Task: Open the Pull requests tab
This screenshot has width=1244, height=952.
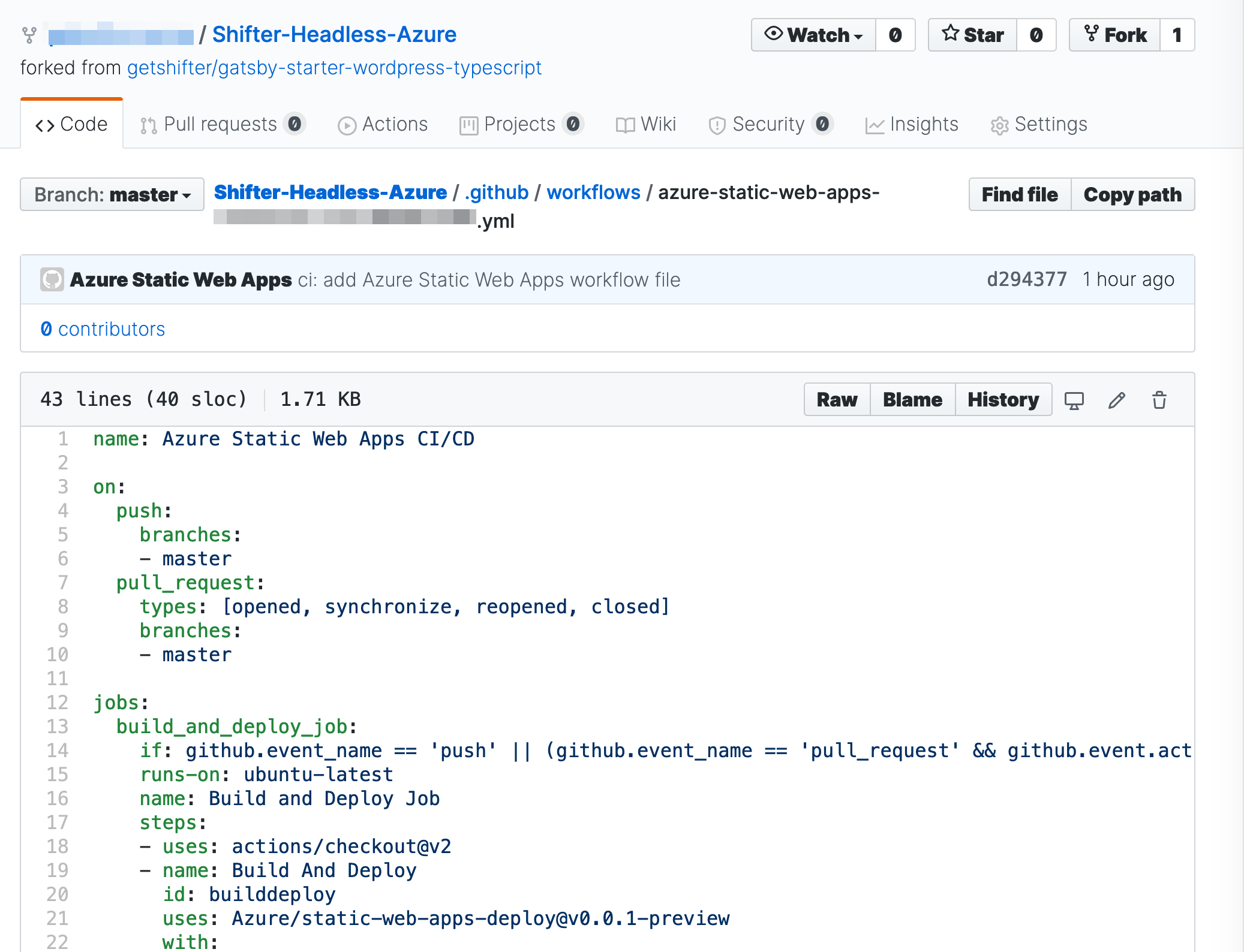Action: [223, 124]
